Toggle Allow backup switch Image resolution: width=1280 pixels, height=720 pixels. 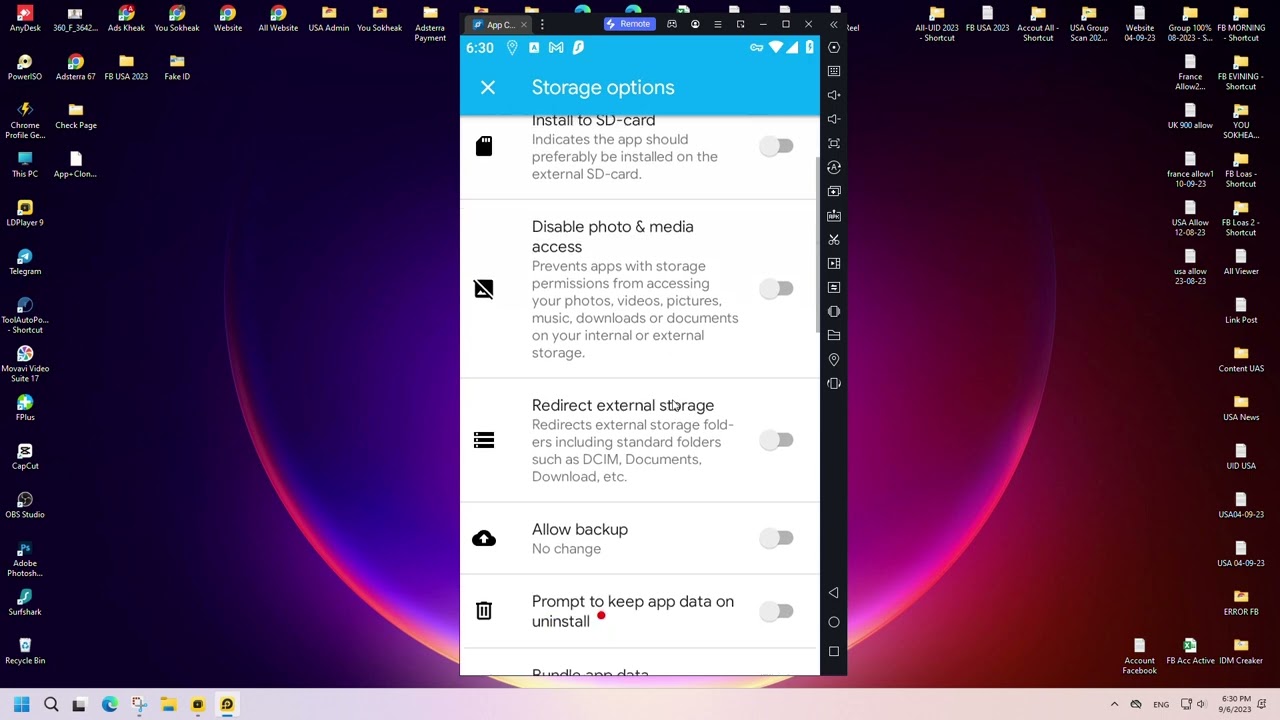click(776, 539)
